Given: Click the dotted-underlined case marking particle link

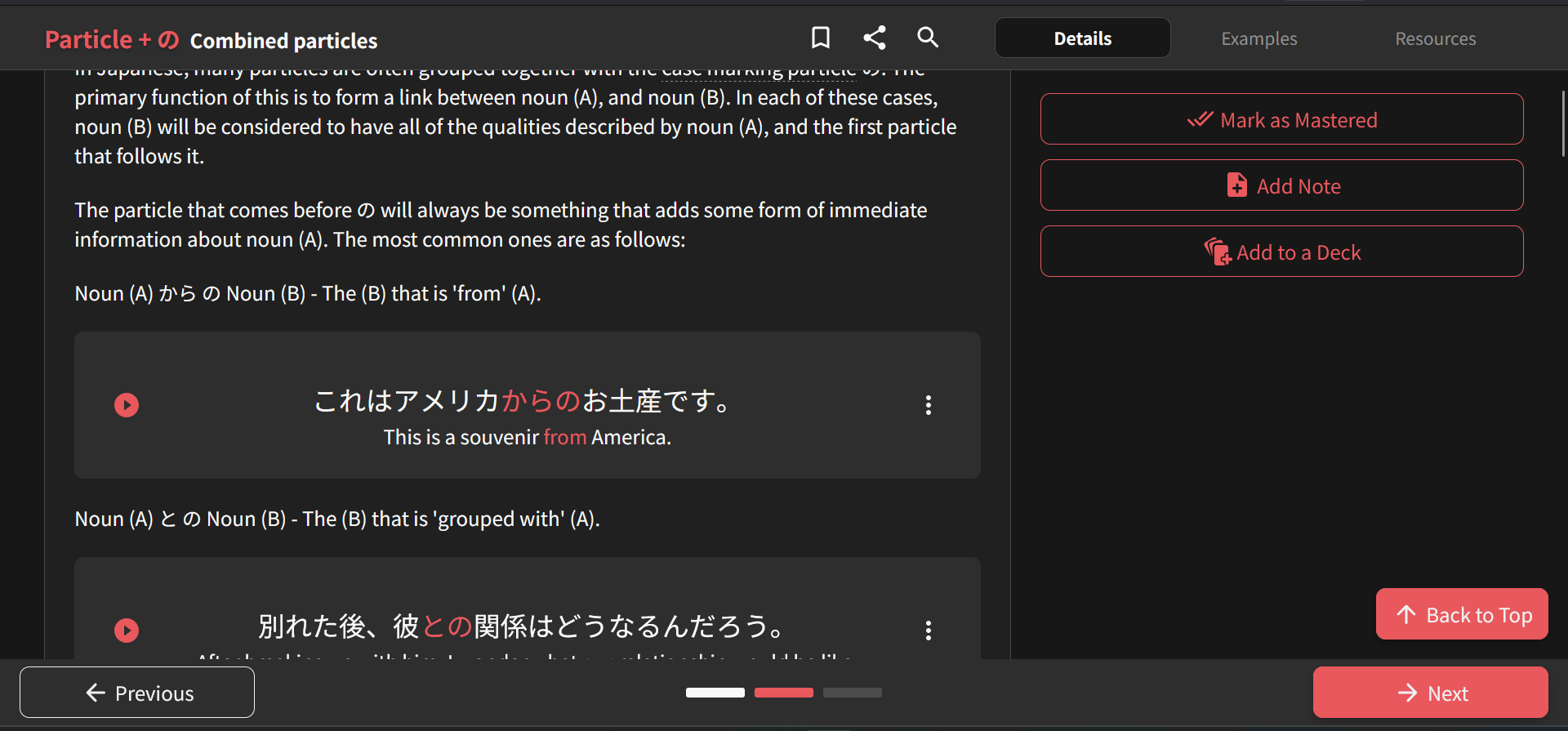Looking at the screenshot, I should (x=758, y=74).
